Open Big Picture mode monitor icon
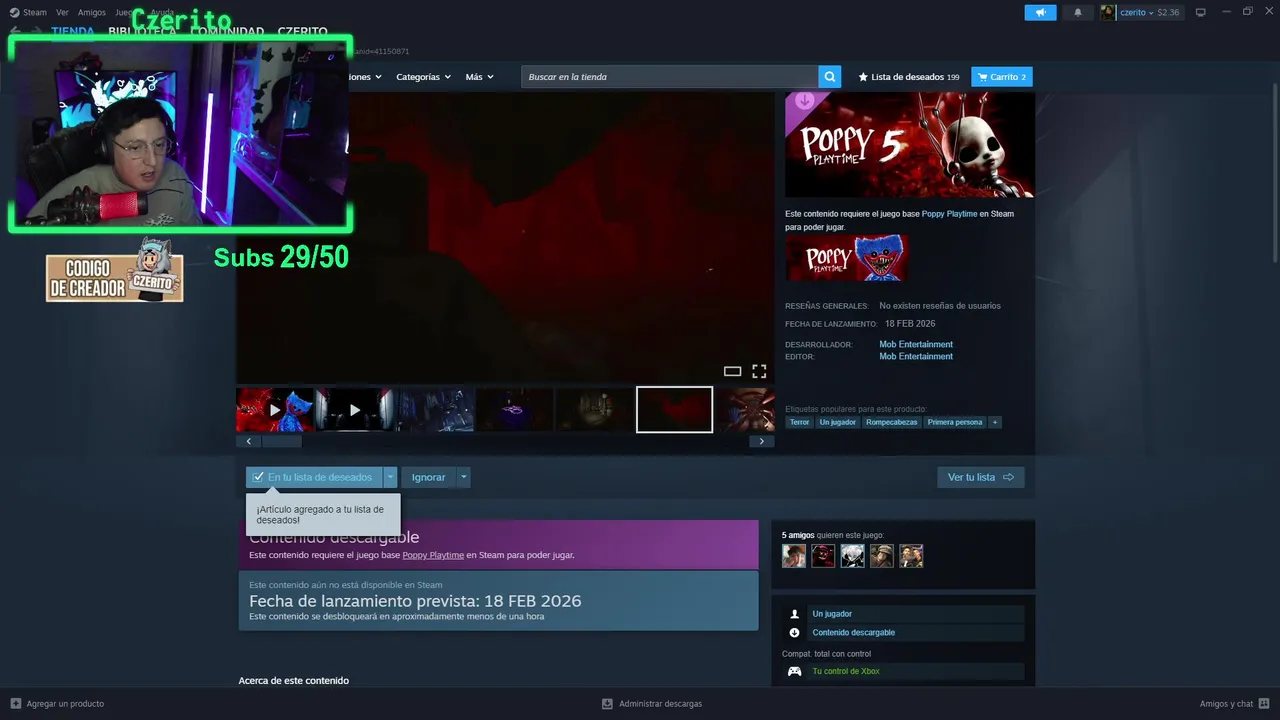This screenshot has height=720, width=1280. [x=1201, y=13]
